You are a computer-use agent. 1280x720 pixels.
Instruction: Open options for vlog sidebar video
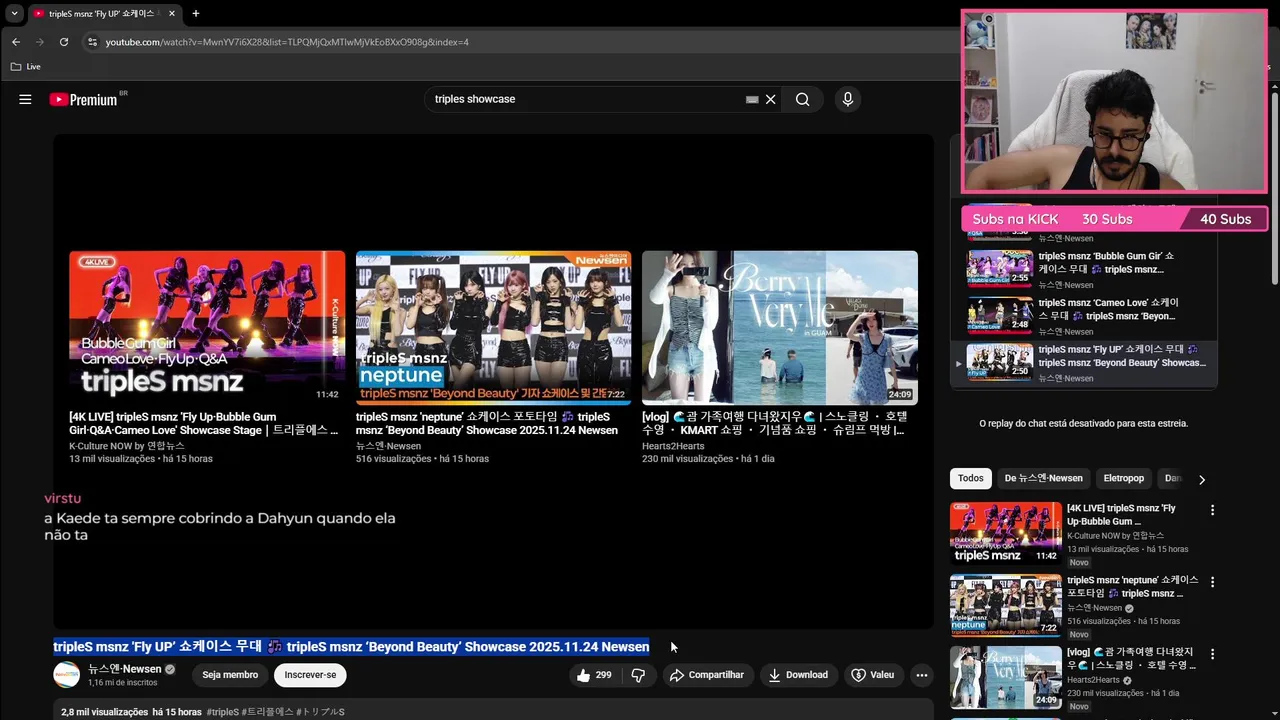click(1212, 654)
